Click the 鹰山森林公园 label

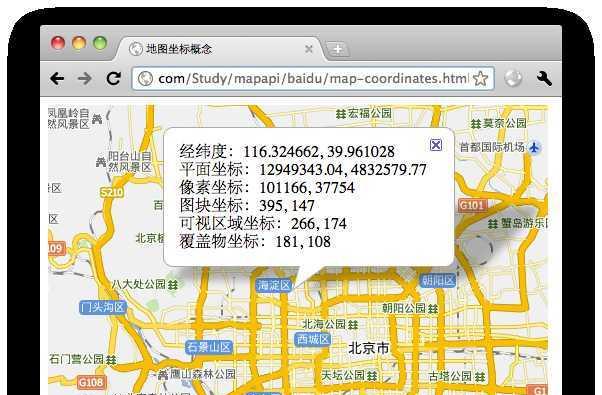196,374
